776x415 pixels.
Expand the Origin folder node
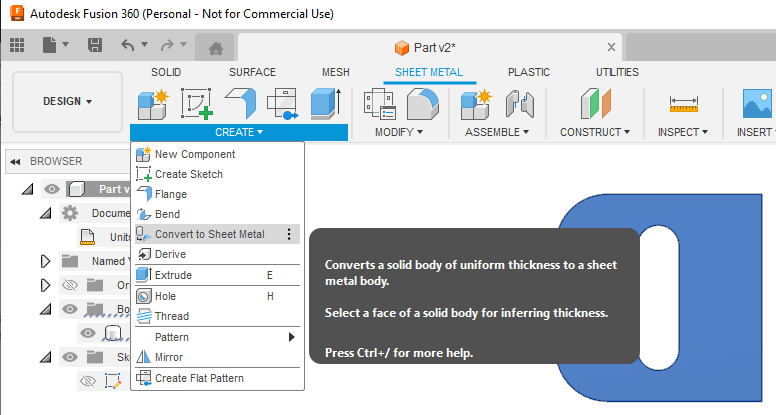coord(46,285)
